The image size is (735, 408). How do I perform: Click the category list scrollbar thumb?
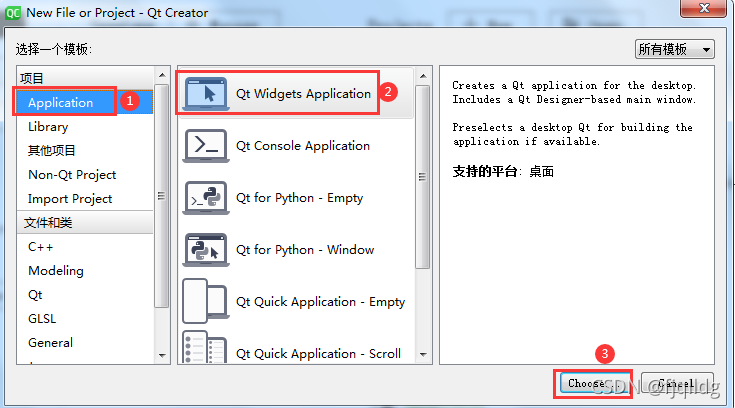point(162,196)
